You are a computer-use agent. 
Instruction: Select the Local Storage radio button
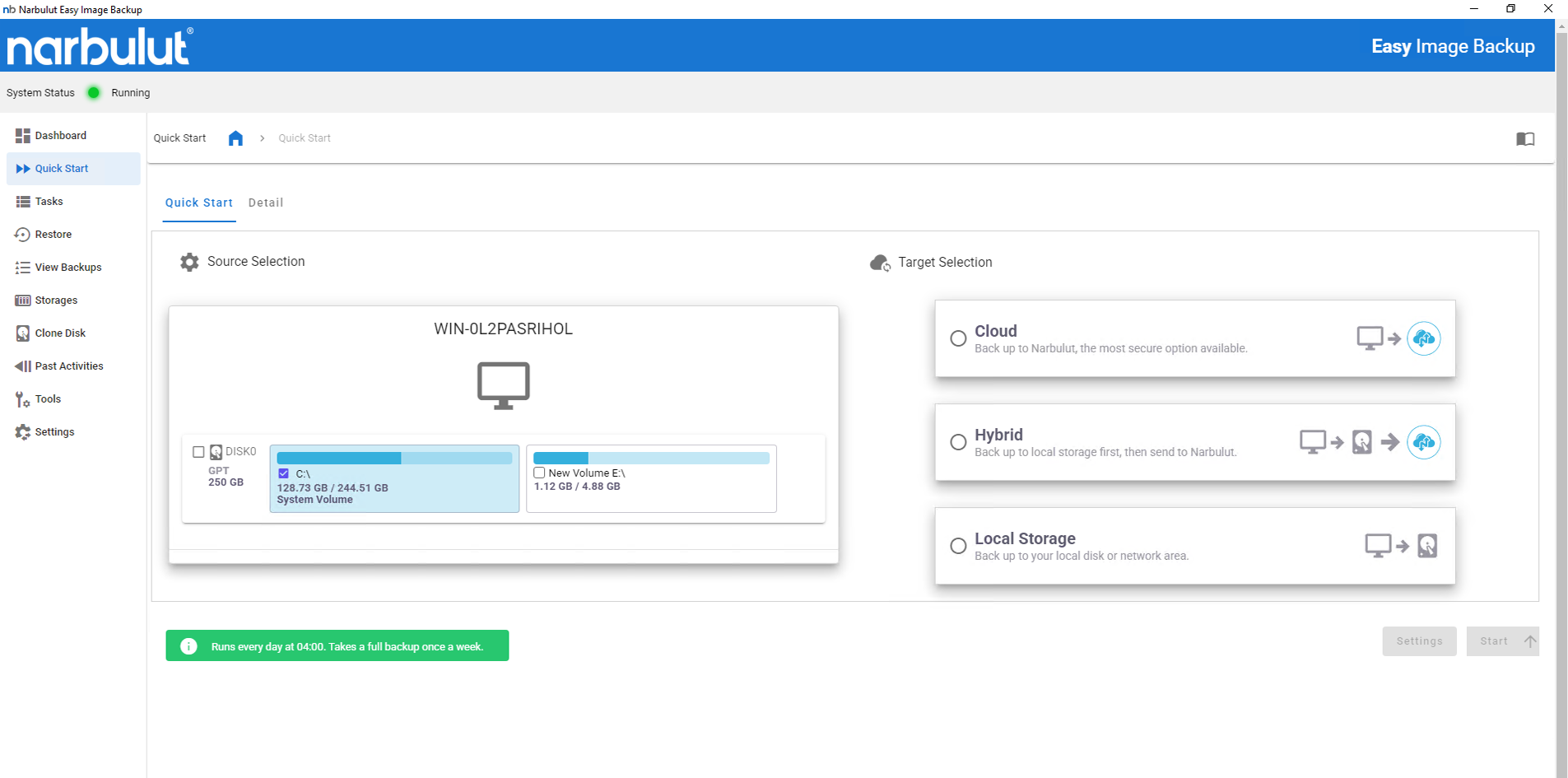[x=958, y=546]
